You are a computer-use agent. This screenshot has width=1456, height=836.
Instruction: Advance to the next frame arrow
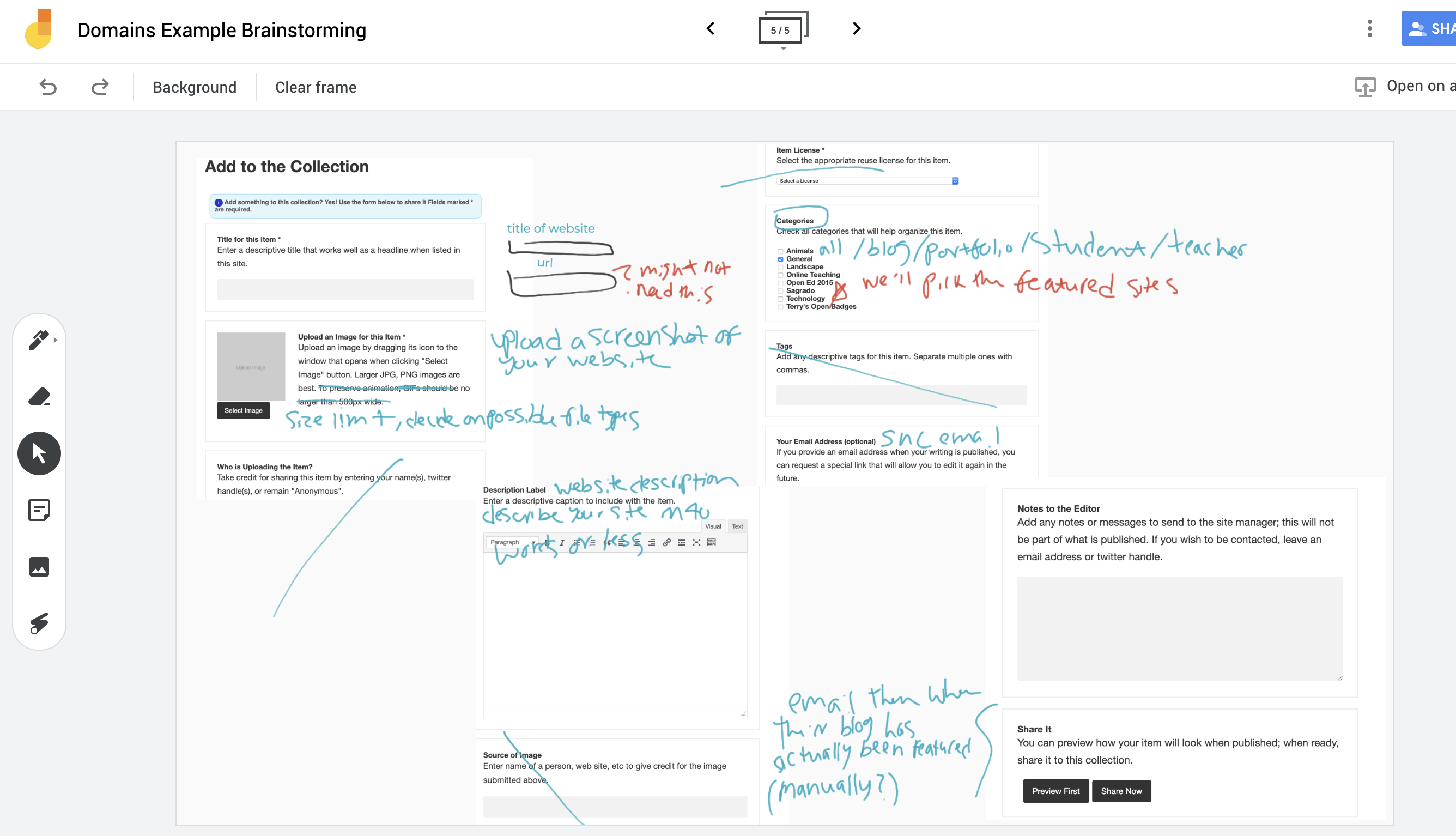[x=856, y=29]
